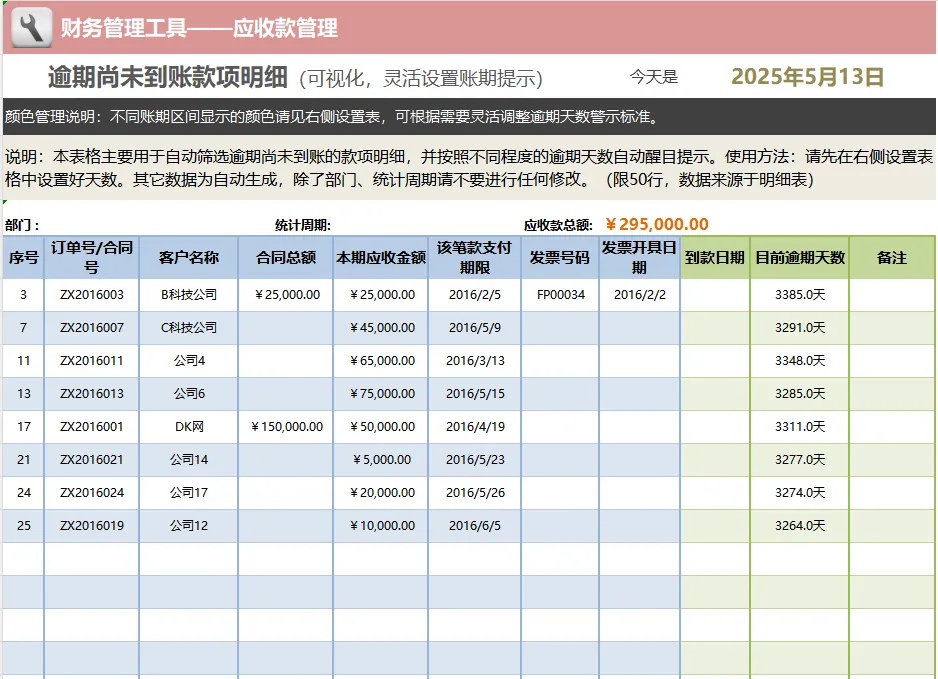Select order number ZX2016024

92,492
